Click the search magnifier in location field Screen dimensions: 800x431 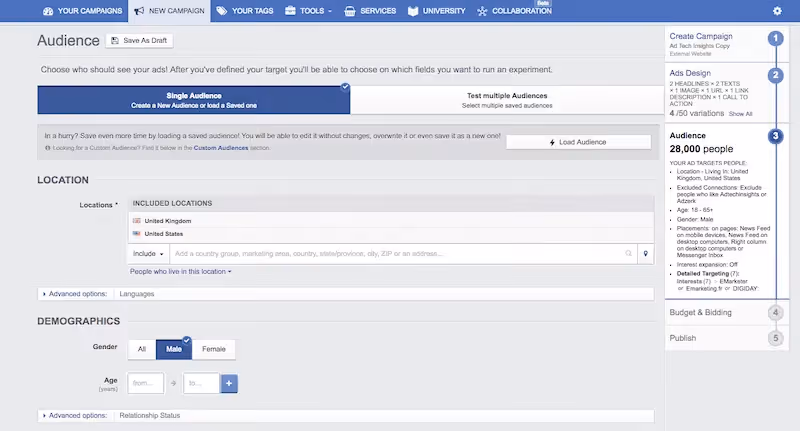point(629,253)
